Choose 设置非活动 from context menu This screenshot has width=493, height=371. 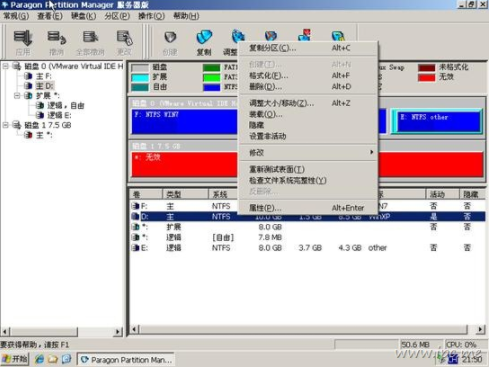coord(308,136)
